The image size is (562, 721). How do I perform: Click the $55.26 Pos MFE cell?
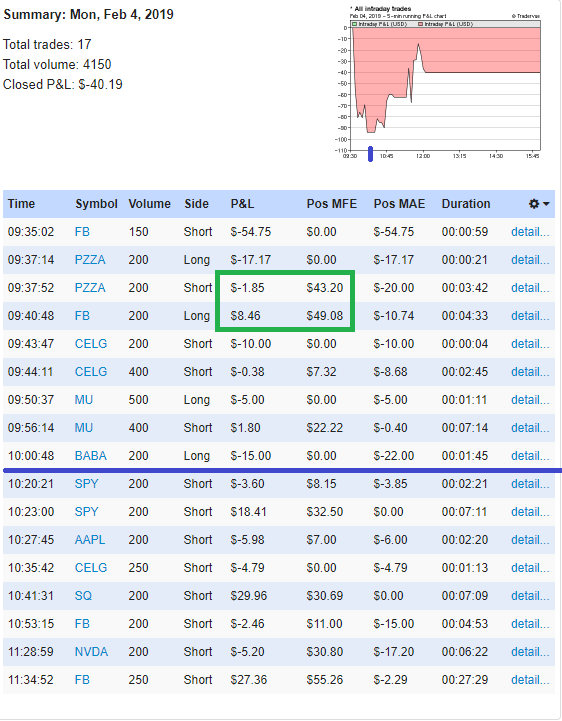pos(325,681)
